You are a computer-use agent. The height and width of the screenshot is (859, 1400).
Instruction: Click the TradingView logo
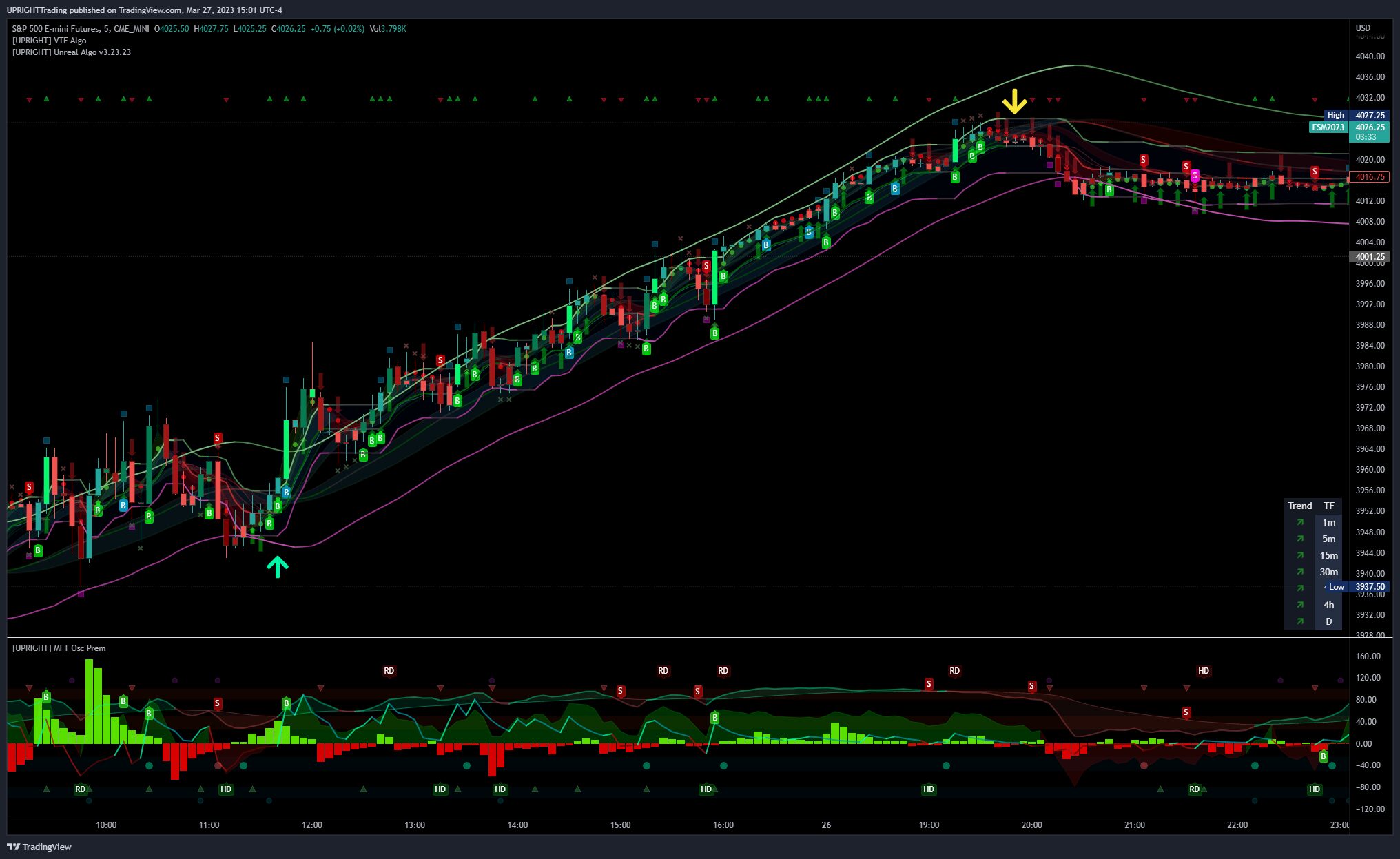[39, 847]
